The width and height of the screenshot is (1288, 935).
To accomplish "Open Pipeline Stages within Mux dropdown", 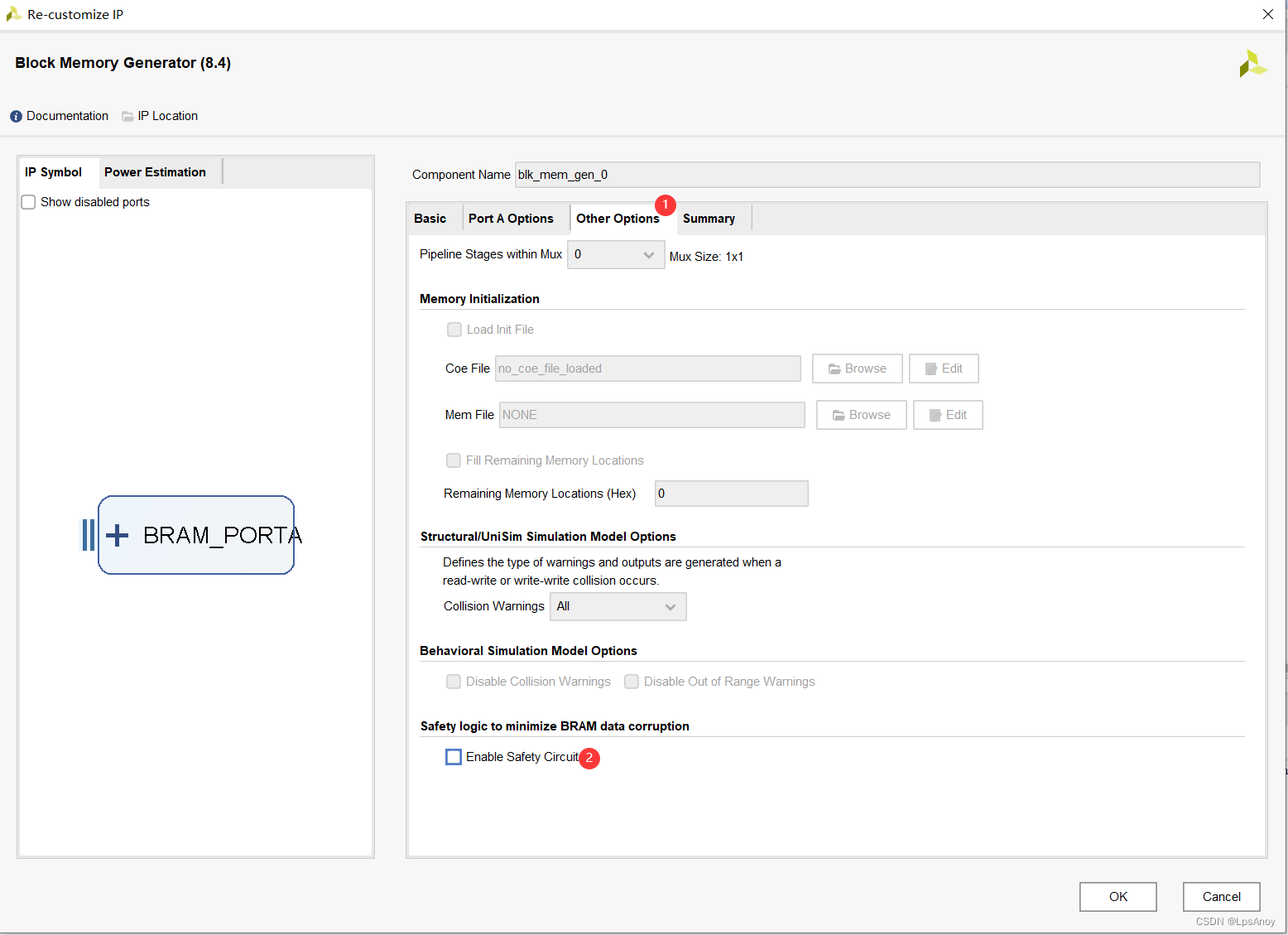I will click(615, 254).
